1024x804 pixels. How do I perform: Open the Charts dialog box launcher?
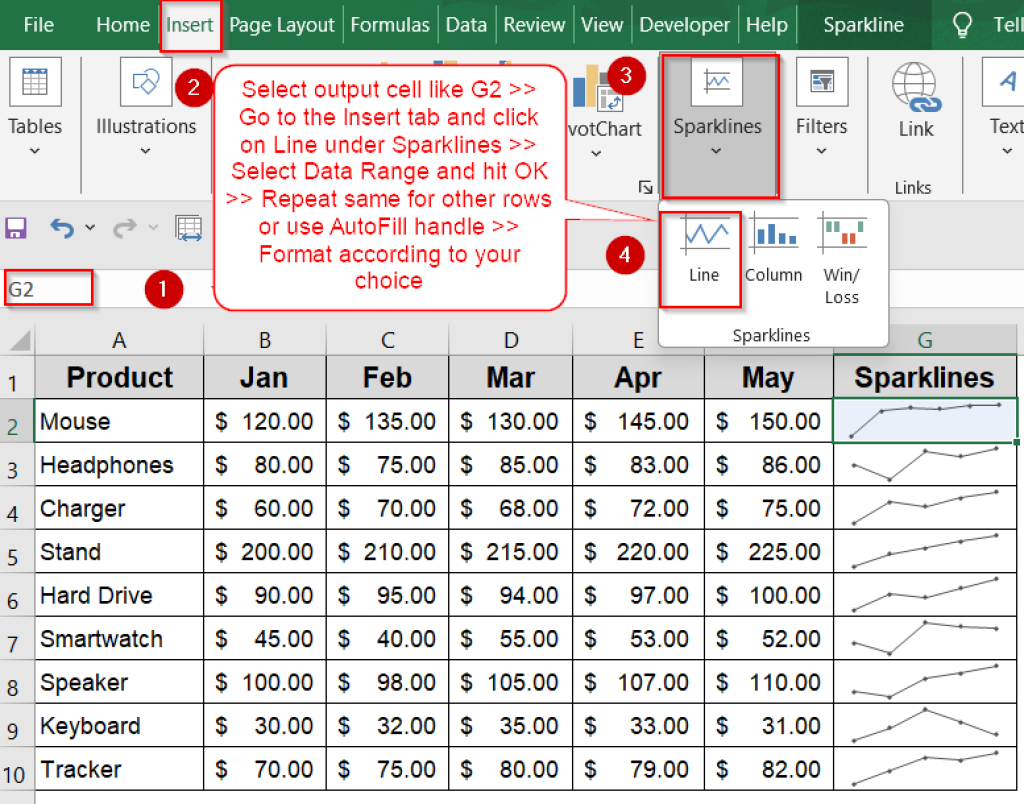click(646, 186)
